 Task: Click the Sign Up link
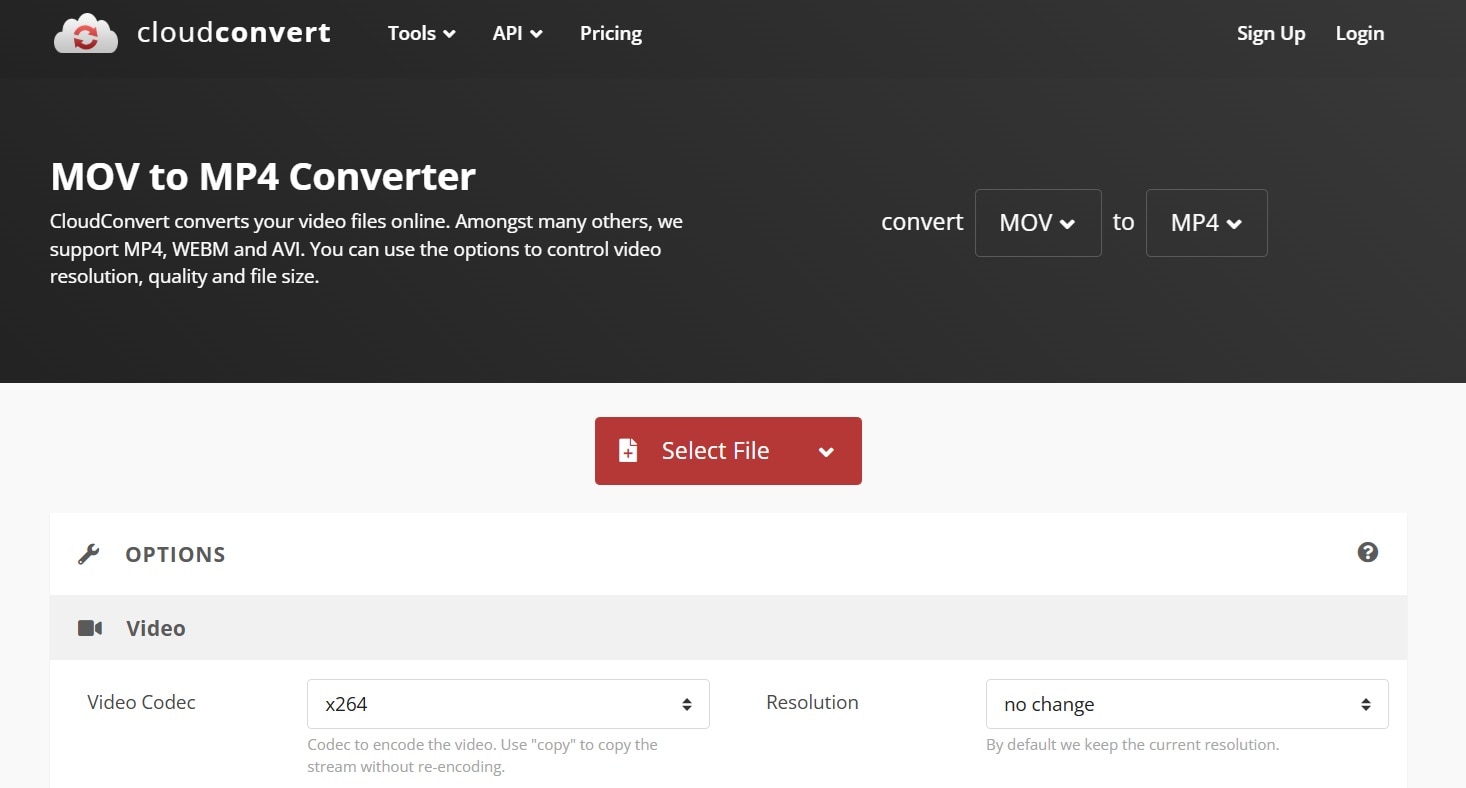pyautogui.click(x=1271, y=33)
